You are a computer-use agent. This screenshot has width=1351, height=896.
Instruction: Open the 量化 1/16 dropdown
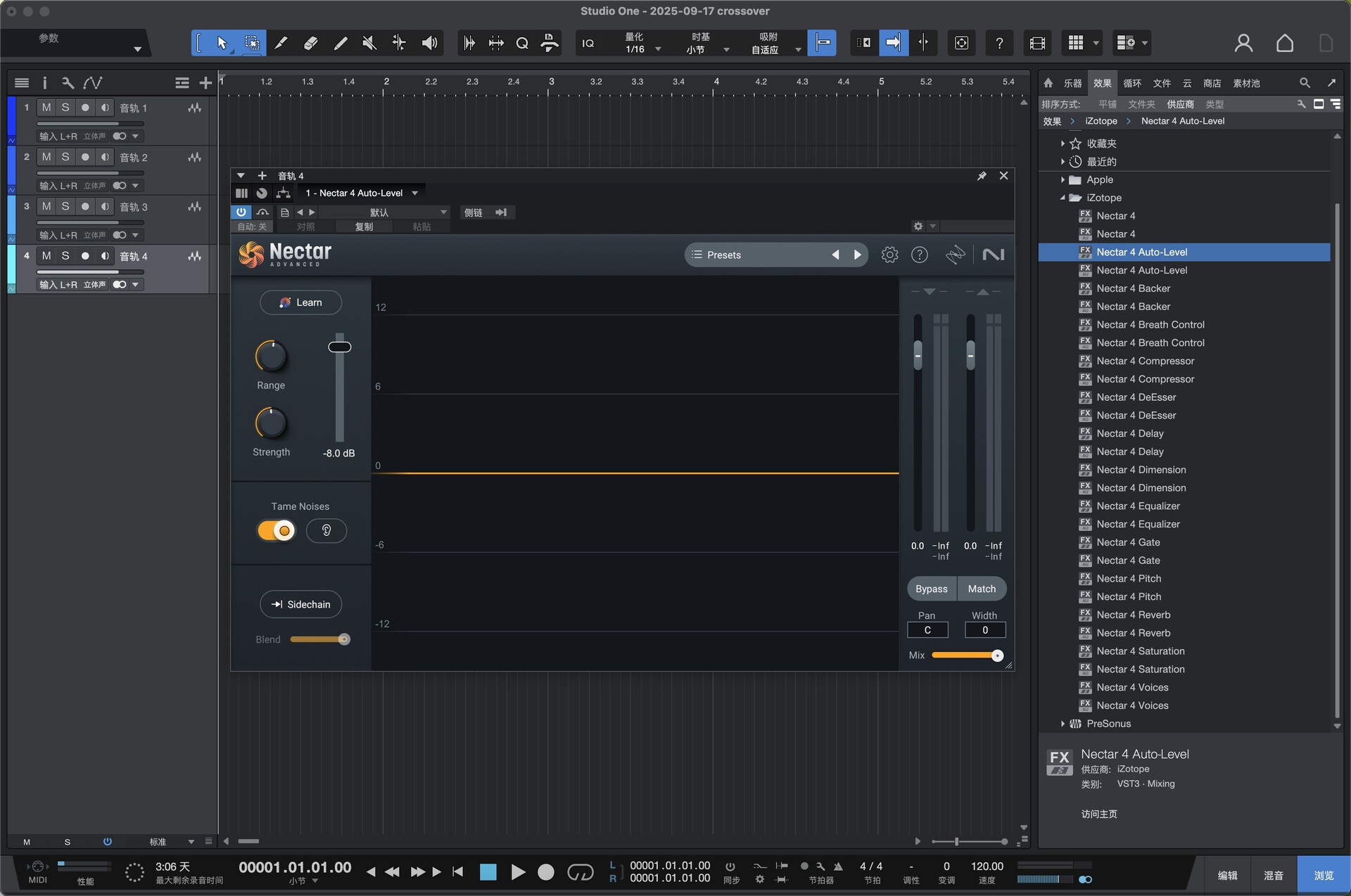643,44
